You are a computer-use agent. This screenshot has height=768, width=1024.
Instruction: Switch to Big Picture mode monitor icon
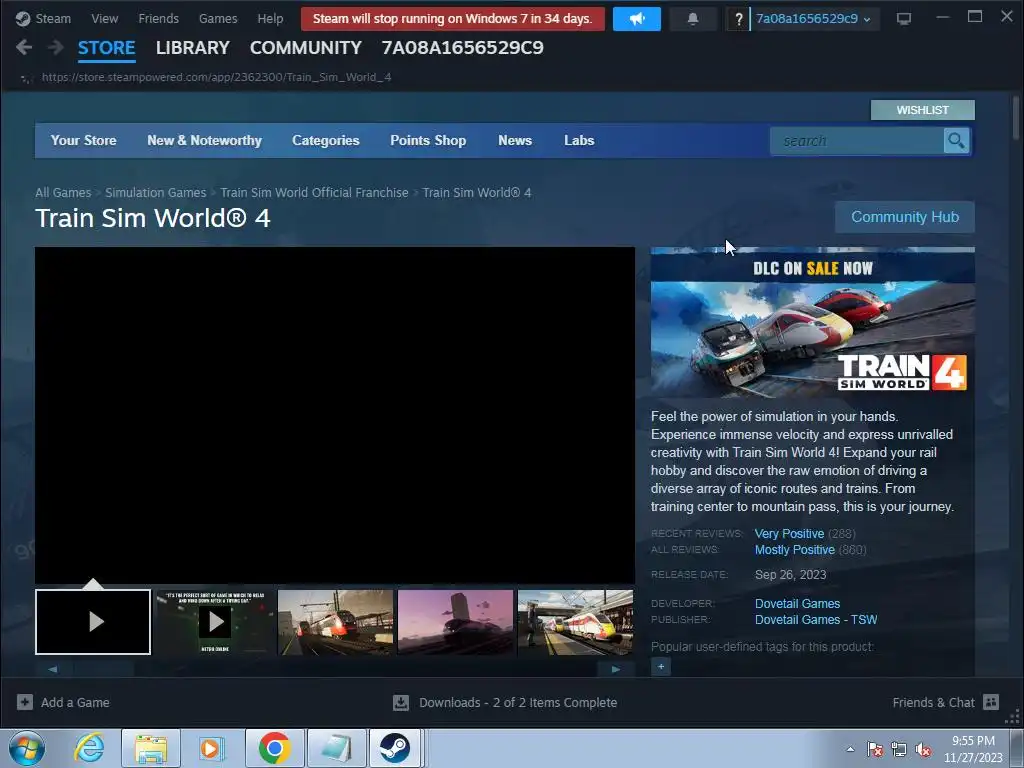point(904,19)
